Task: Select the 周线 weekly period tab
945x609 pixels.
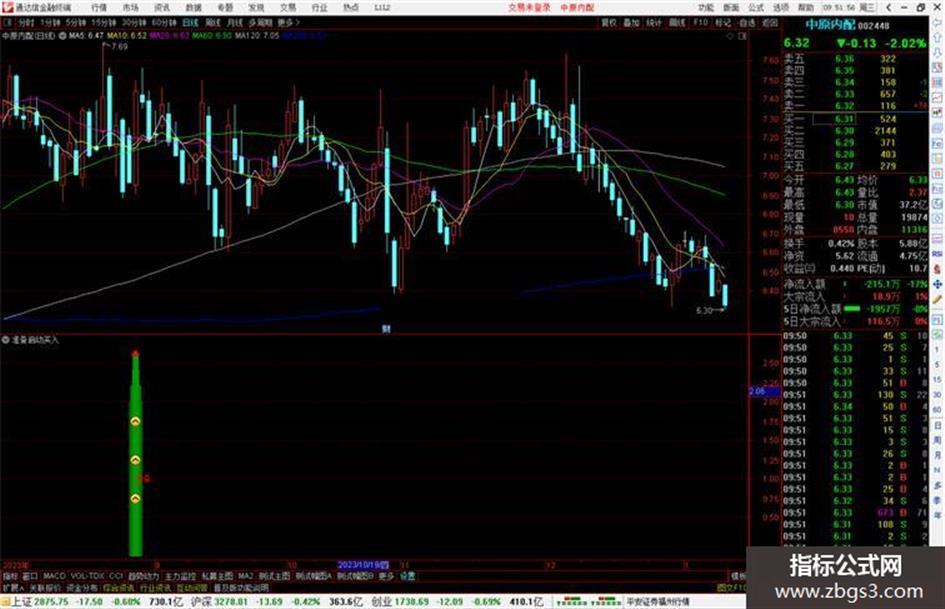Action: [213, 22]
